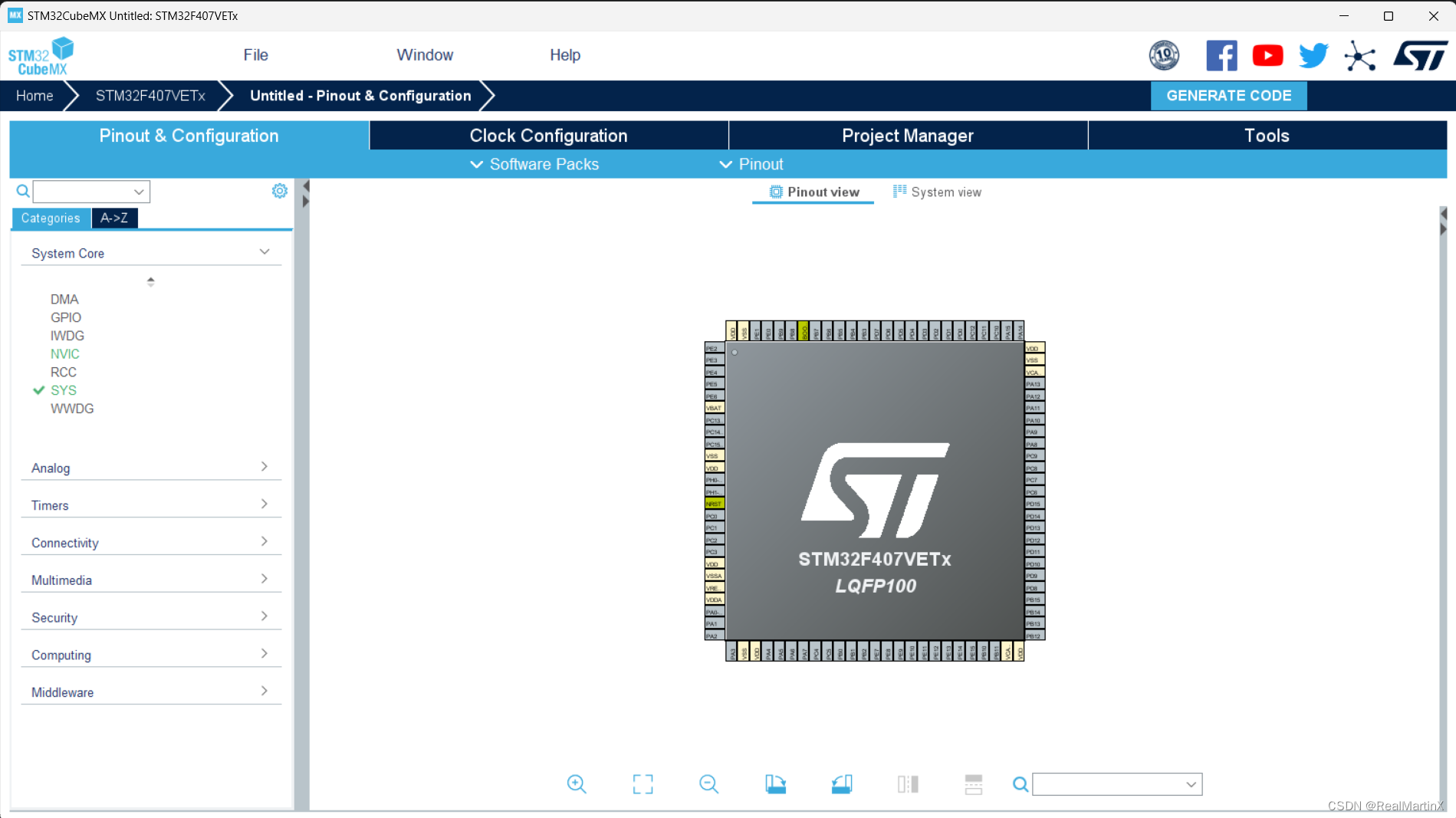Open the ST Twitter icon
Viewport: 1456px width, 818px height.
click(1313, 55)
